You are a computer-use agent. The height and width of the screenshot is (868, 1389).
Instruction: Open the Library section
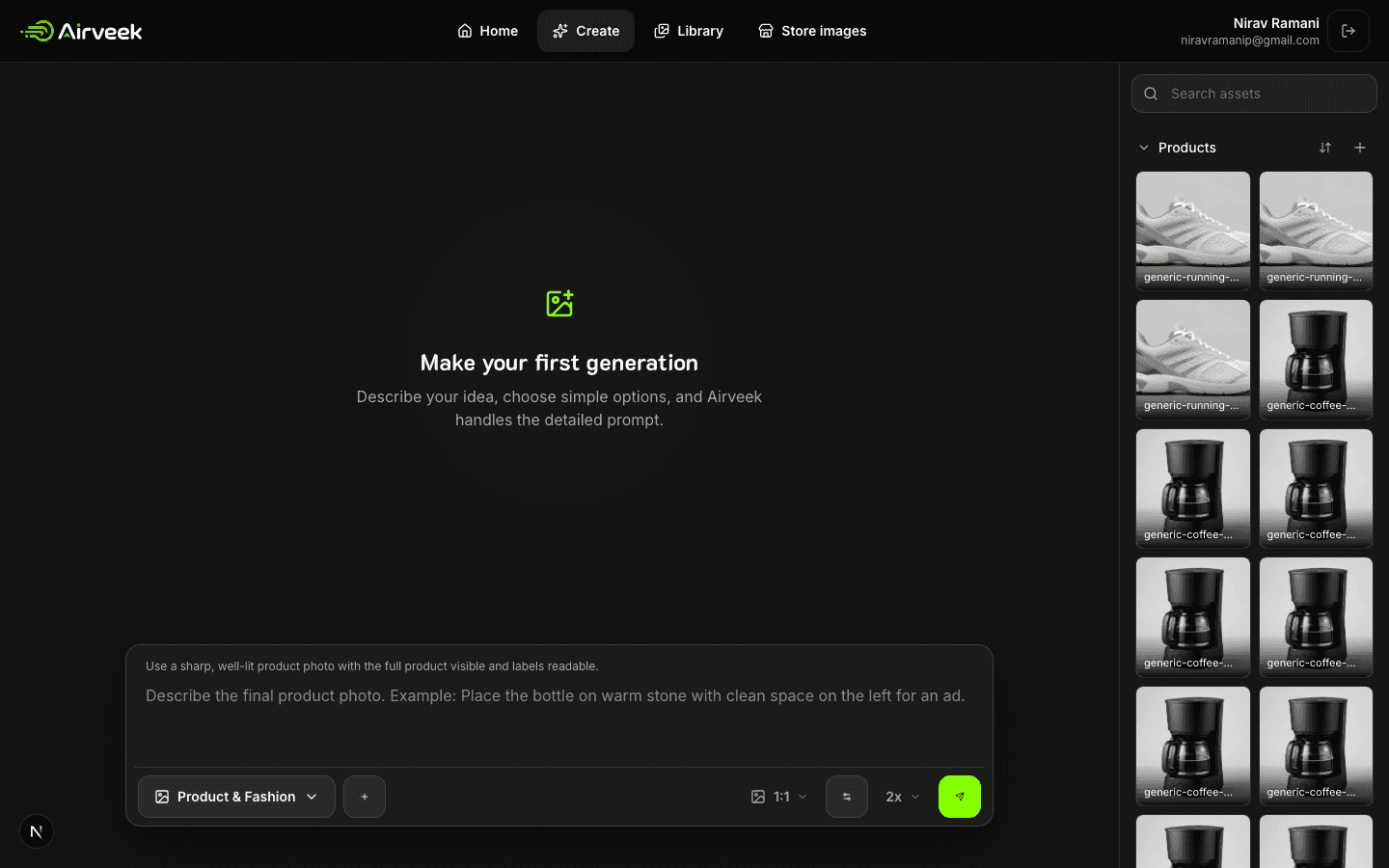pyautogui.click(x=689, y=31)
